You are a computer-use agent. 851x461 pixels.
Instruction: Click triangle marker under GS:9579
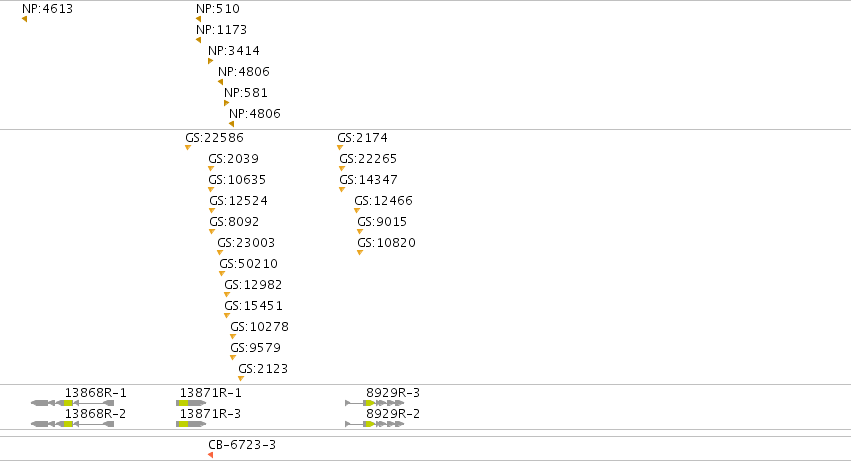tap(233, 358)
